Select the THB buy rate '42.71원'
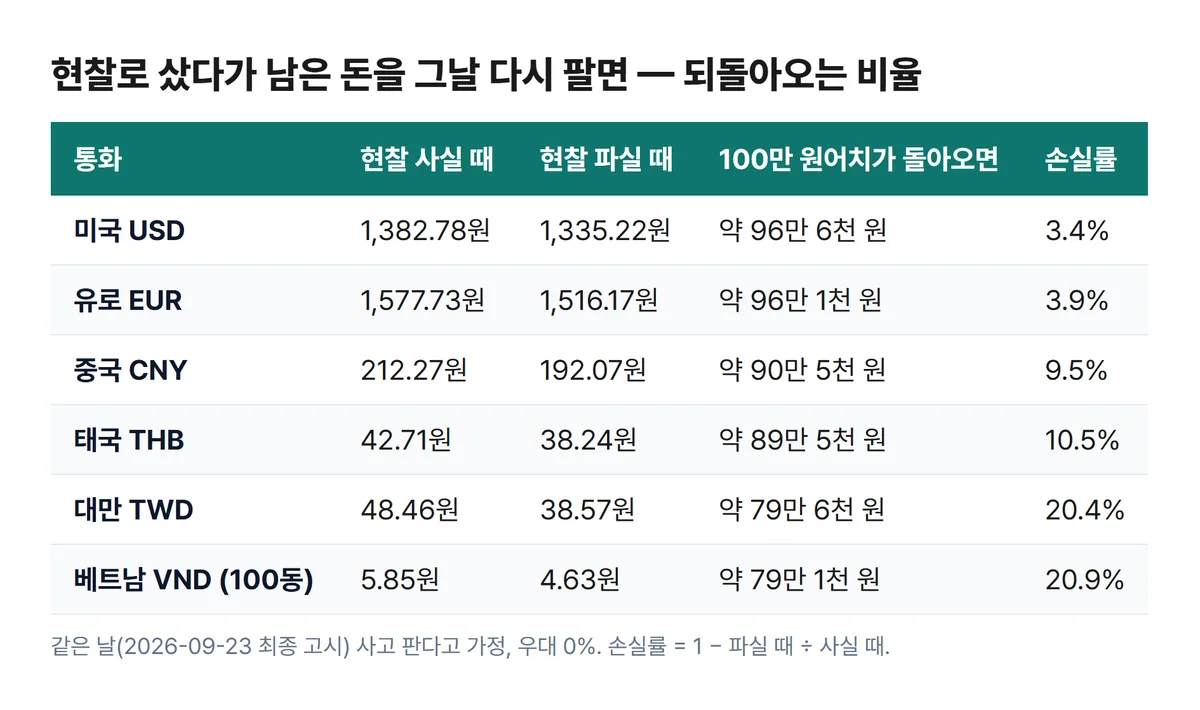 click(406, 440)
